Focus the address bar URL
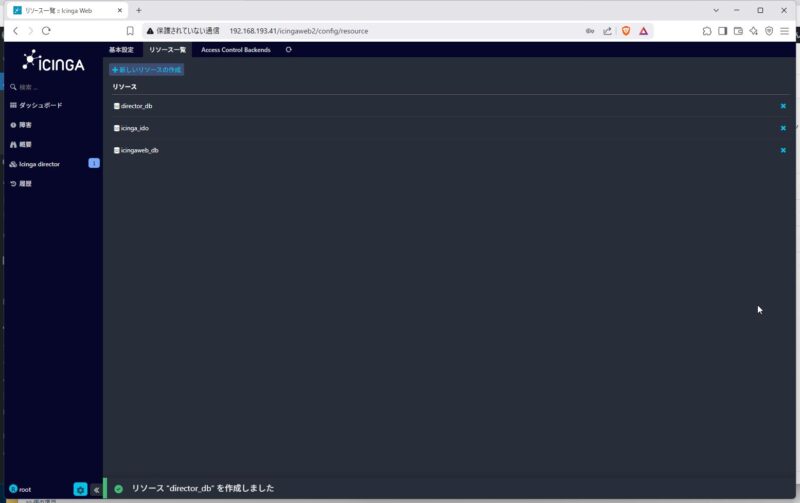 coord(299,31)
